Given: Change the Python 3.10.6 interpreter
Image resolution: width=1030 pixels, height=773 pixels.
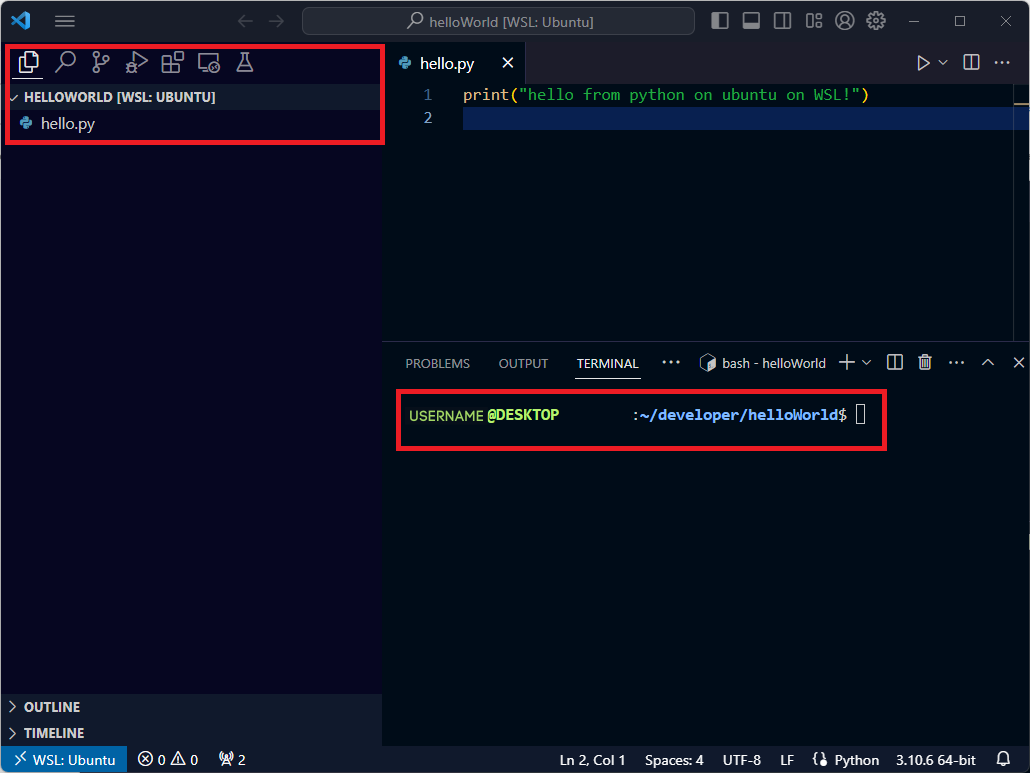Looking at the screenshot, I should pos(935,759).
